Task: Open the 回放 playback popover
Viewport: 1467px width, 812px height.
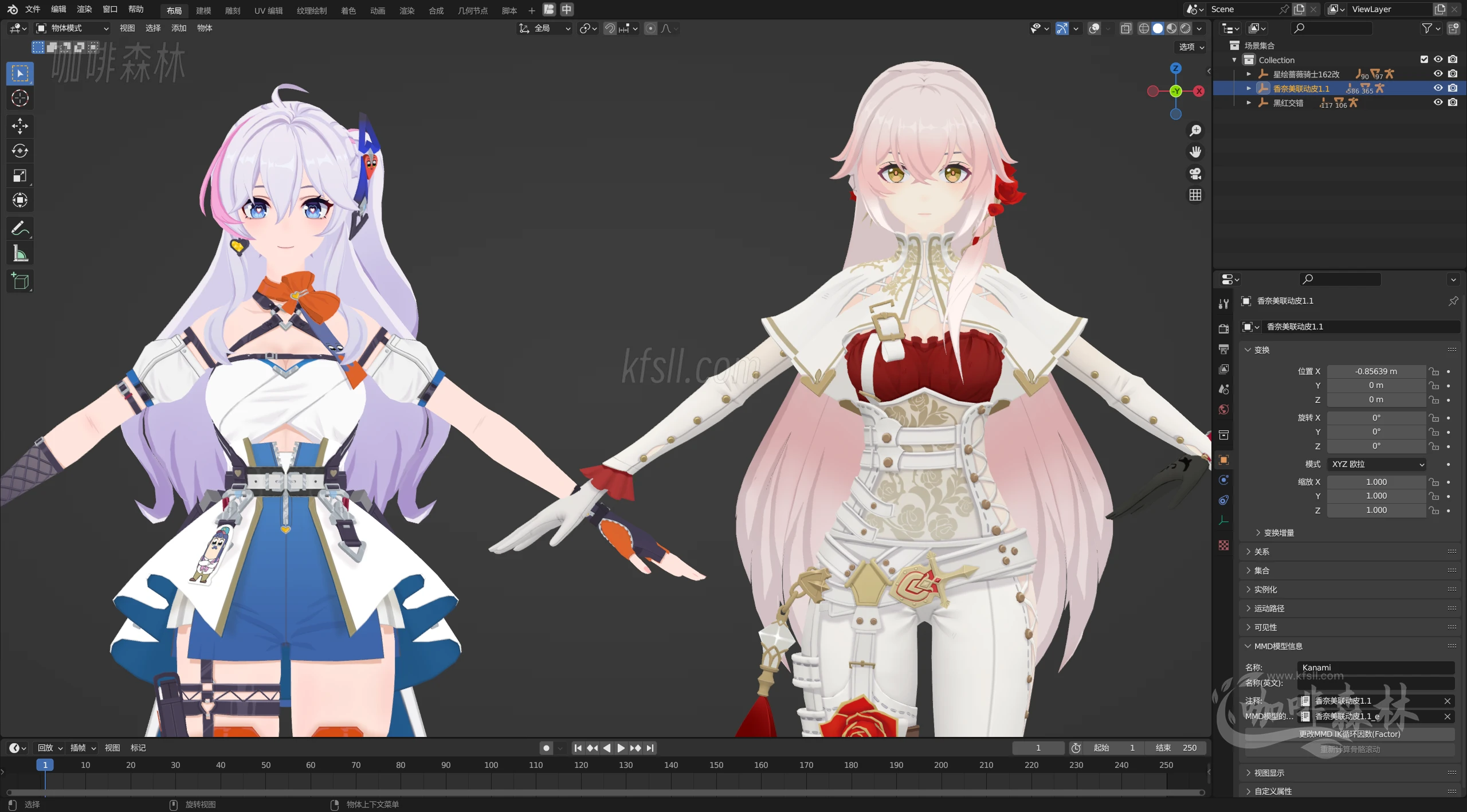Action: [50, 748]
